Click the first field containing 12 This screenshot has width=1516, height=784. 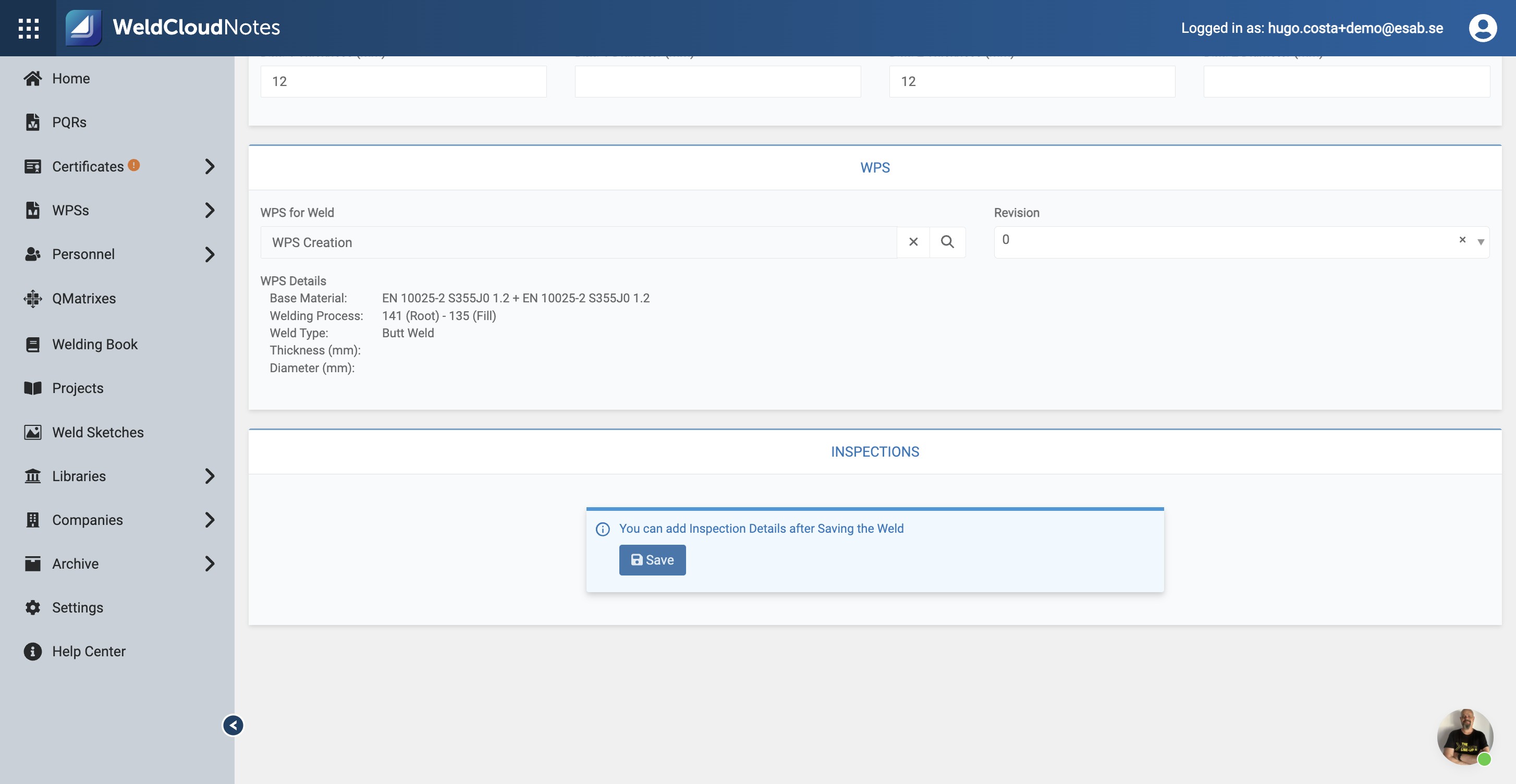point(403,81)
